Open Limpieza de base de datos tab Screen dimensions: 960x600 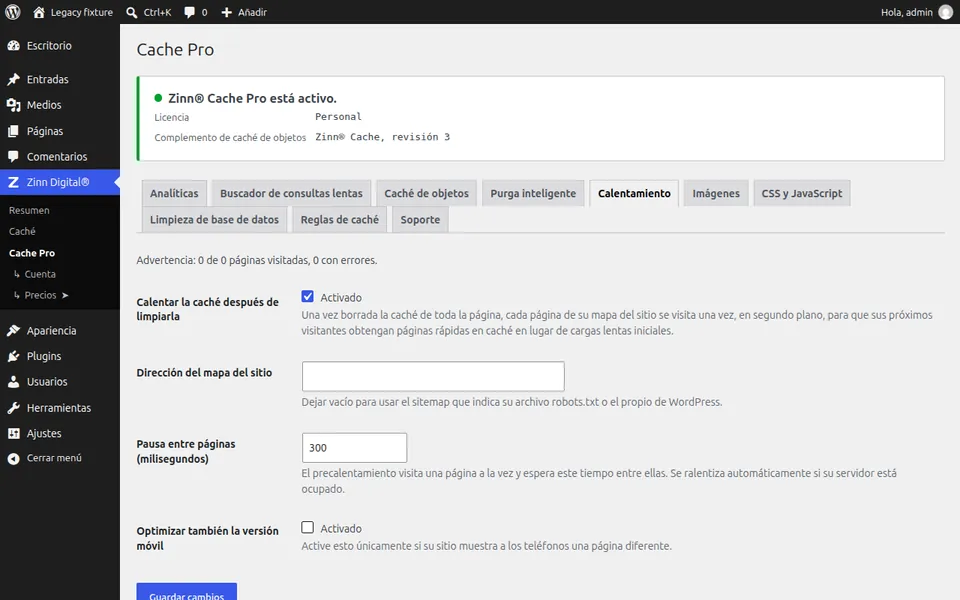pyautogui.click(x=214, y=219)
